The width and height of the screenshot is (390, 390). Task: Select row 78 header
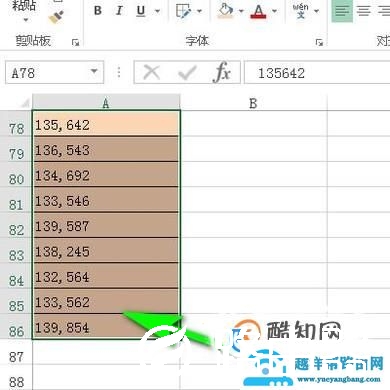(16, 124)
